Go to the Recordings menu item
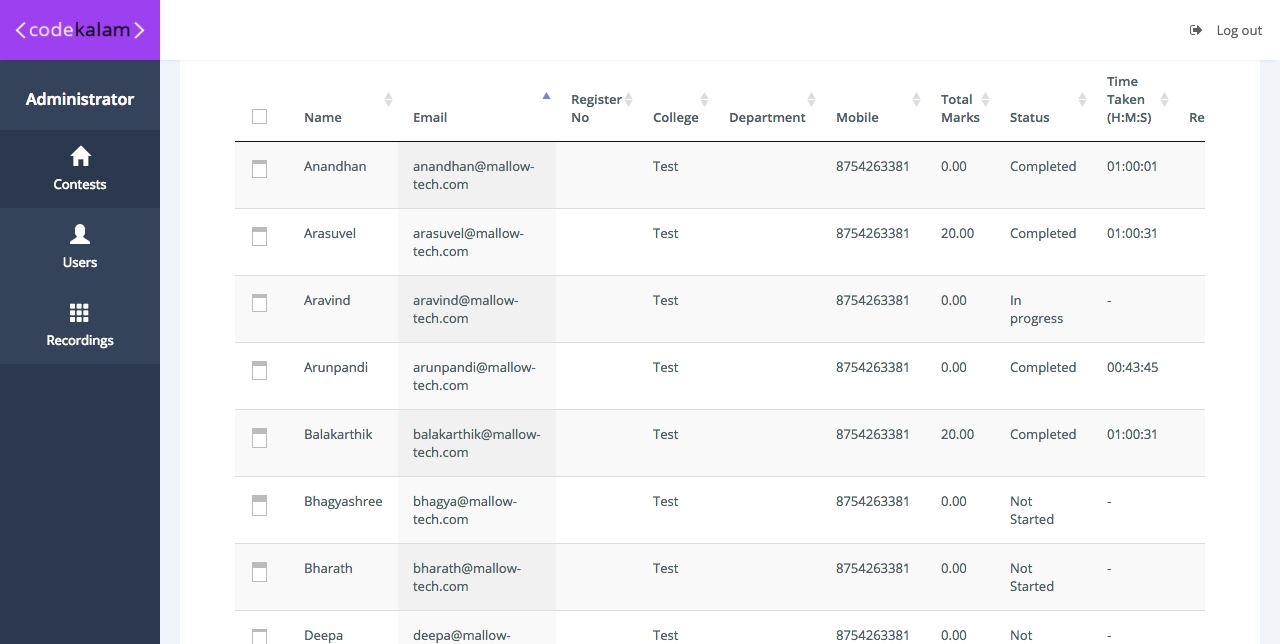 [x=80, y=340]
